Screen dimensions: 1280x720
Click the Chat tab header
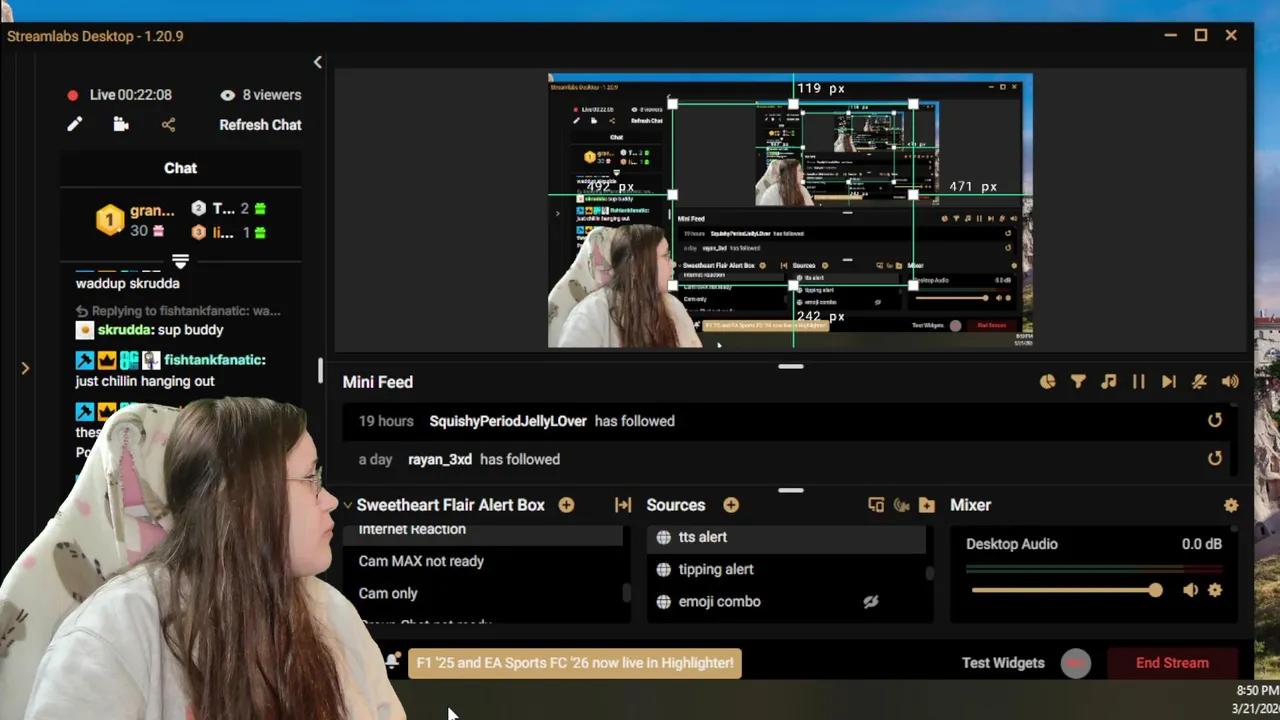pos(180,168)
